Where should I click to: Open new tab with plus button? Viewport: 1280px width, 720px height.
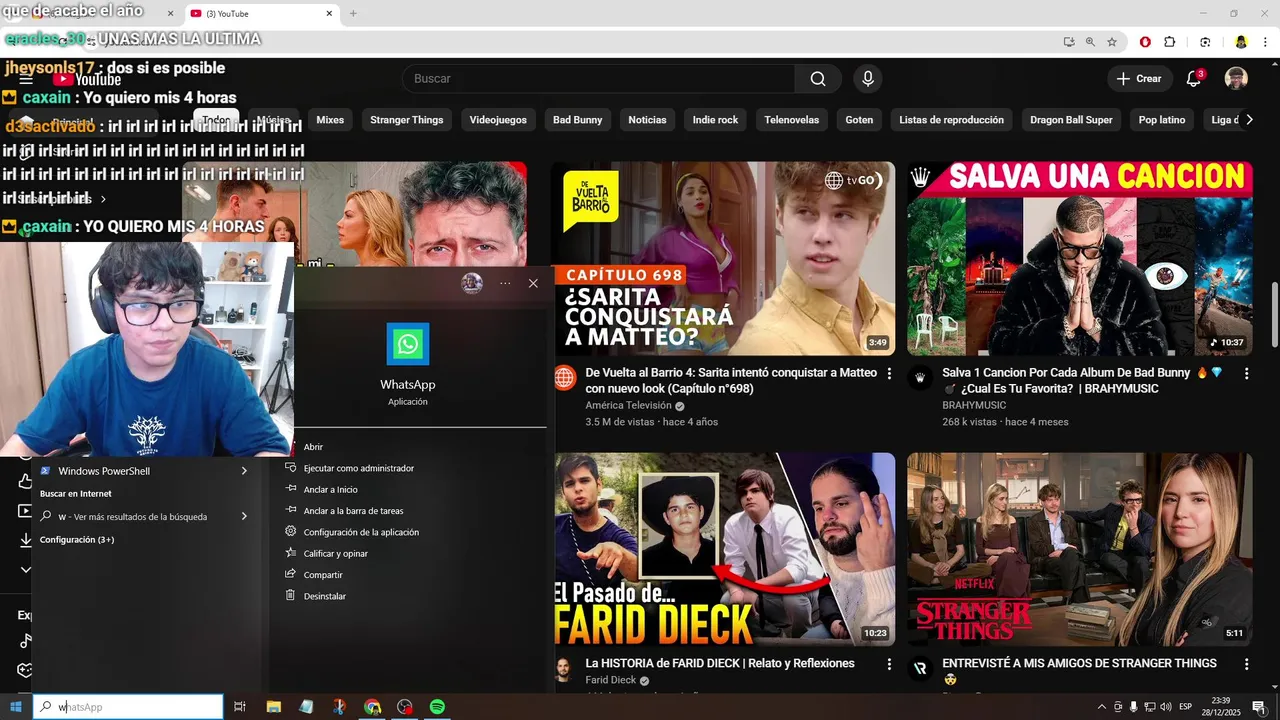pos(353,13)
